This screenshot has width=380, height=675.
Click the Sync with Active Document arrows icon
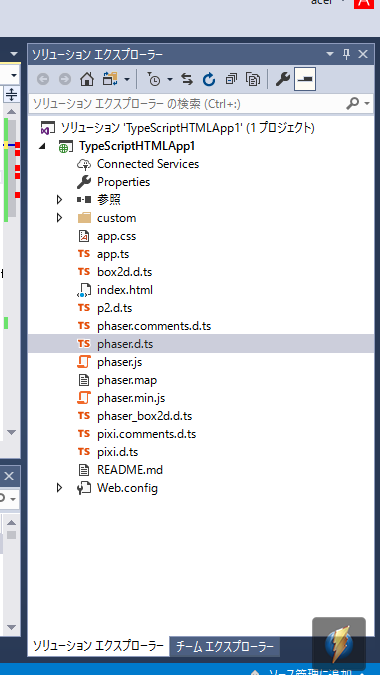[x=187, y=79]
